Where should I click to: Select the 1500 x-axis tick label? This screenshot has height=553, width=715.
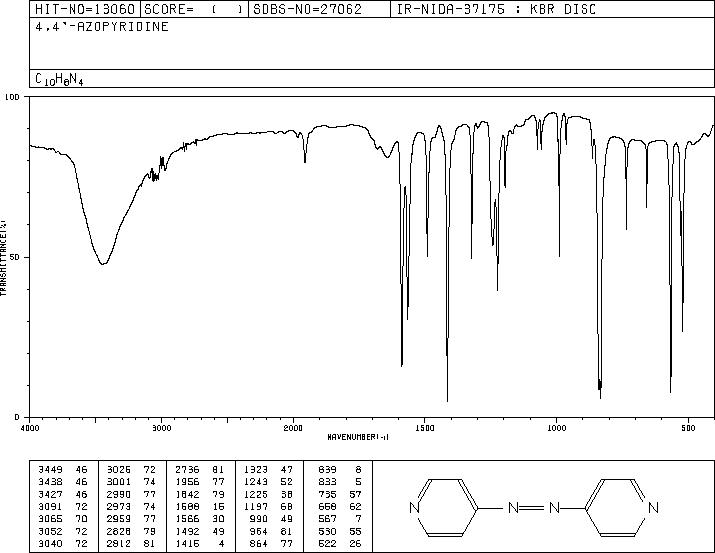pos(425,428)
